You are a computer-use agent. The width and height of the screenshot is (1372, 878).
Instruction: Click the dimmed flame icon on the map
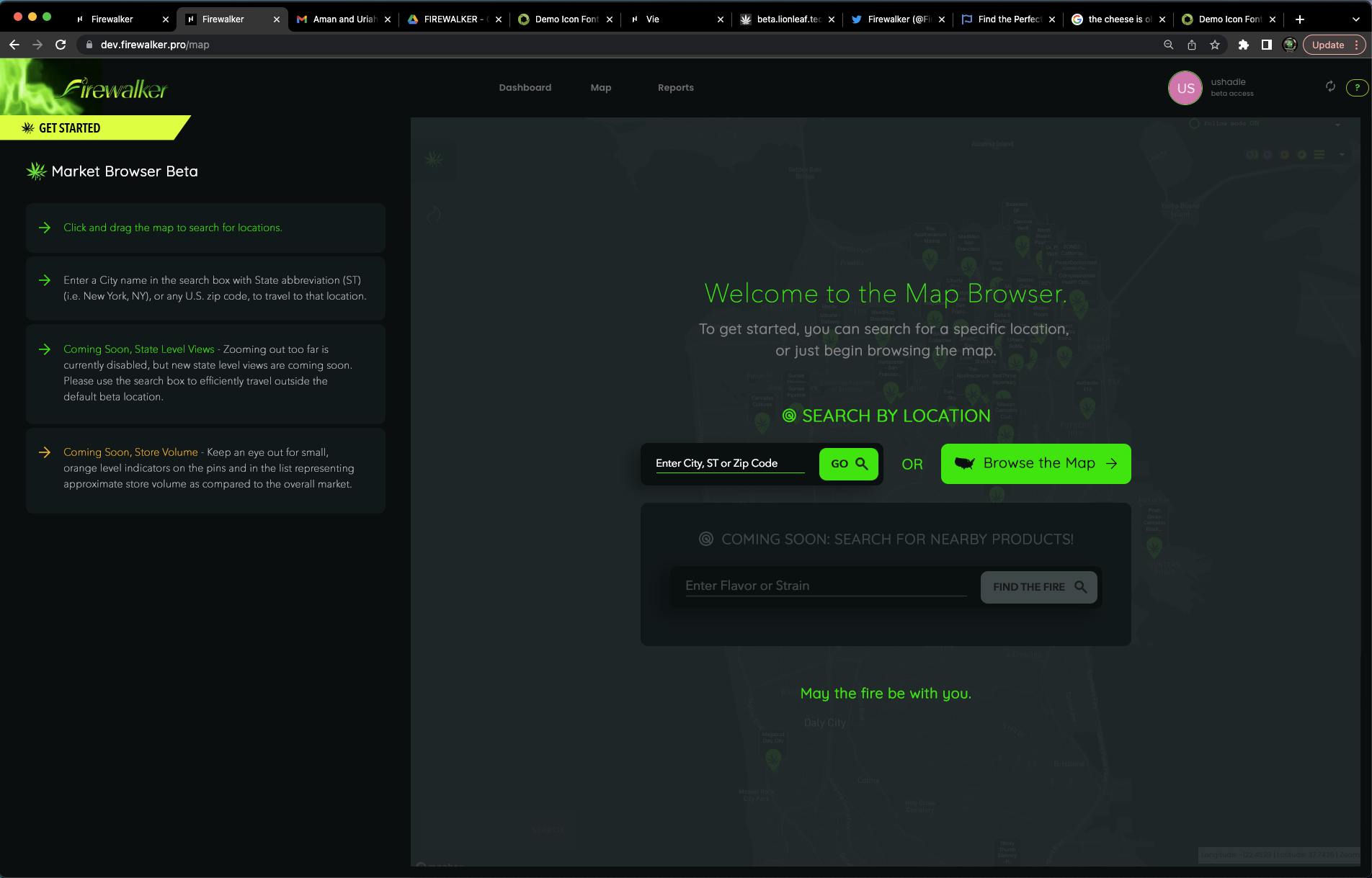[x=434, y=215]
